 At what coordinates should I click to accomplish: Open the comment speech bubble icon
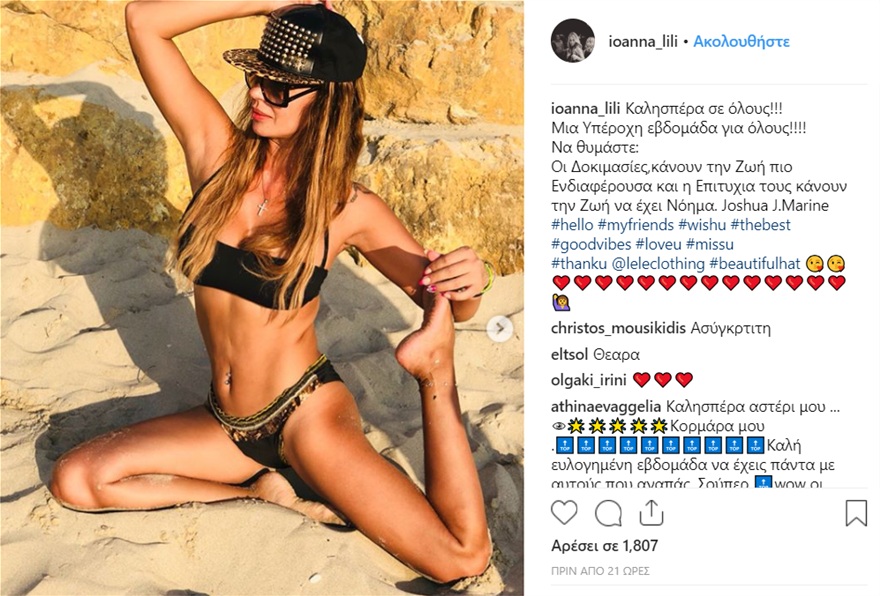[608, 512]
